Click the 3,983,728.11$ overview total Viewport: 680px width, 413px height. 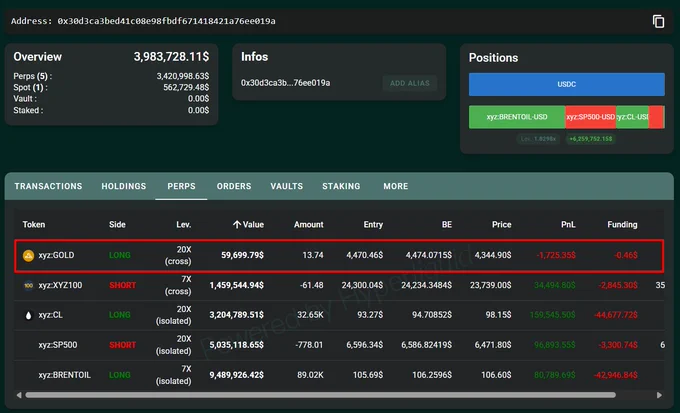point(171,57)
